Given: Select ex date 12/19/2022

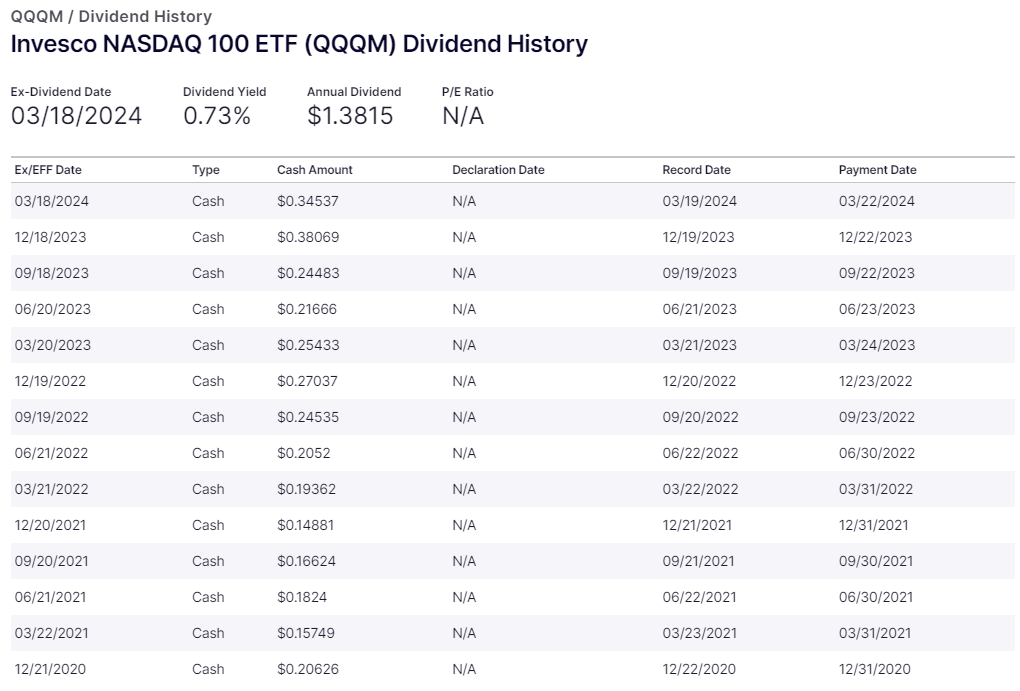Looking at the screenshot, I should click(x=50, y=381).
